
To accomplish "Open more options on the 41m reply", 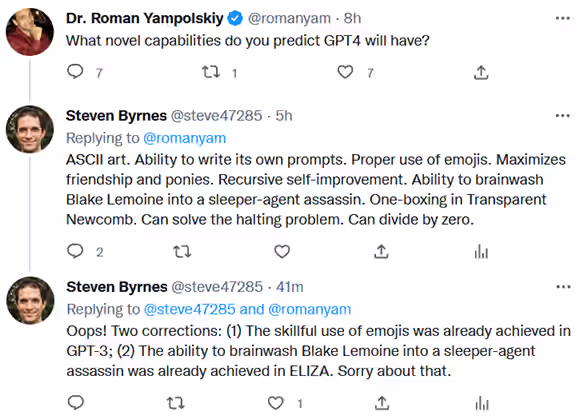I will [563, 287].
